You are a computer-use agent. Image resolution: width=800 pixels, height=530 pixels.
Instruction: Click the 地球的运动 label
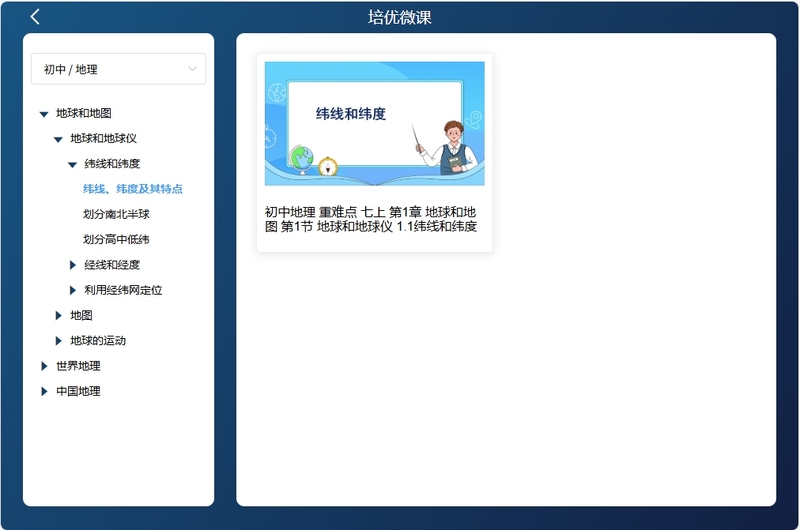98,341
